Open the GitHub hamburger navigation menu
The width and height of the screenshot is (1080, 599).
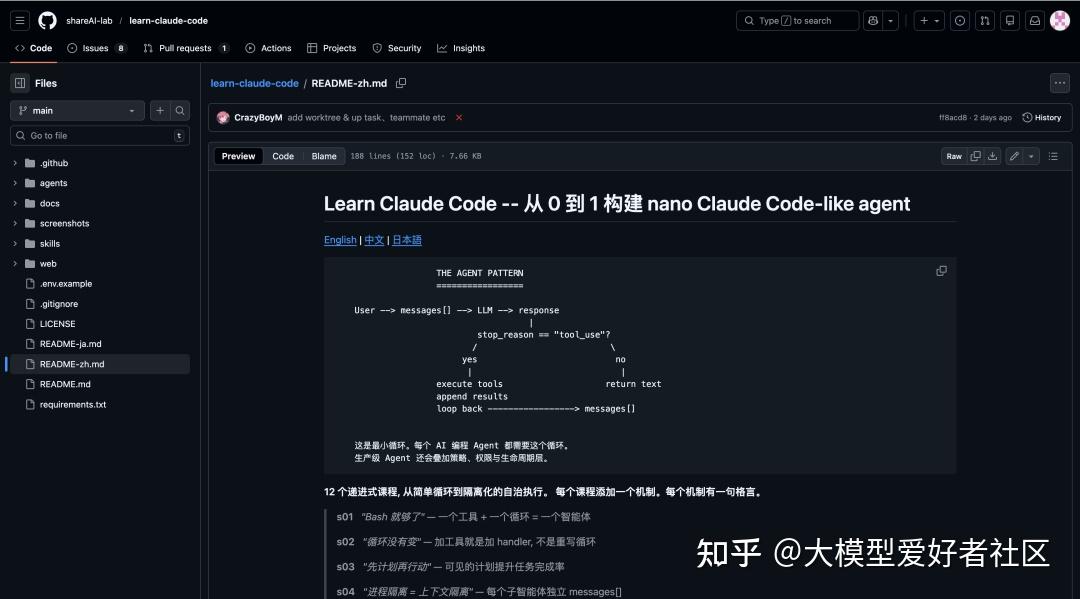[x=20, y=21]
